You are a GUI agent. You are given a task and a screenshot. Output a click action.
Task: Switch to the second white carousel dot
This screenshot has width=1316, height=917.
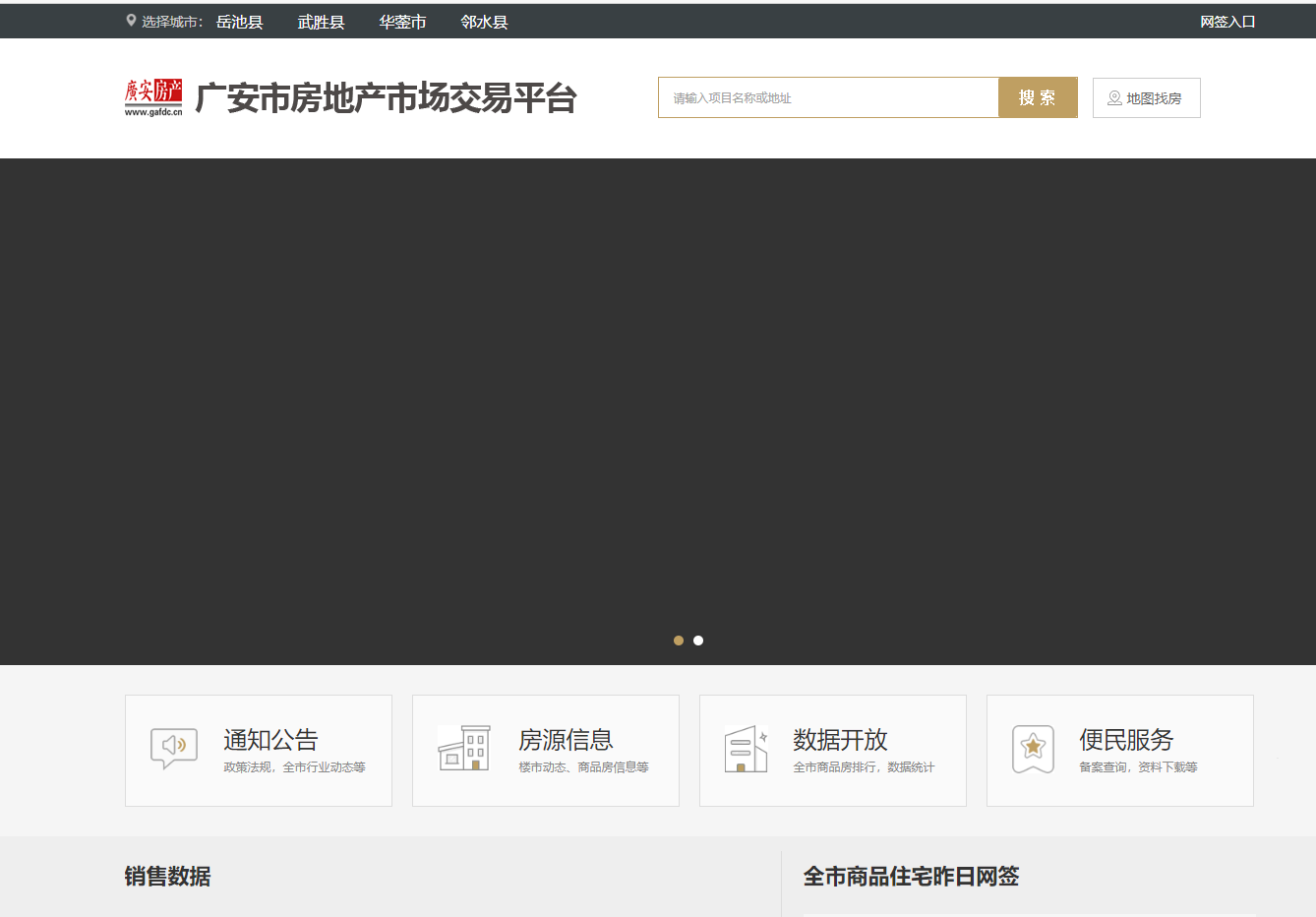[x=698, y=641]
